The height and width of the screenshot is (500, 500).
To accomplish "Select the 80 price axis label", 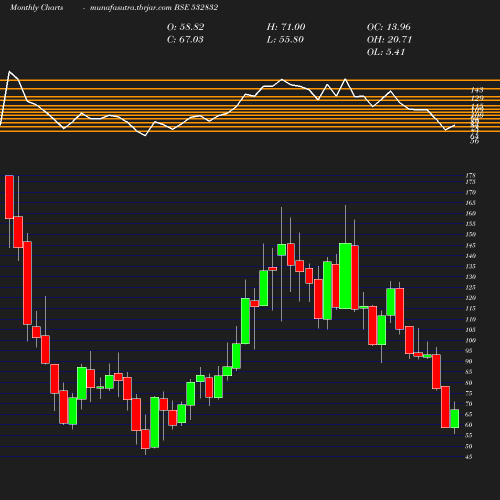I will point(469,383).
